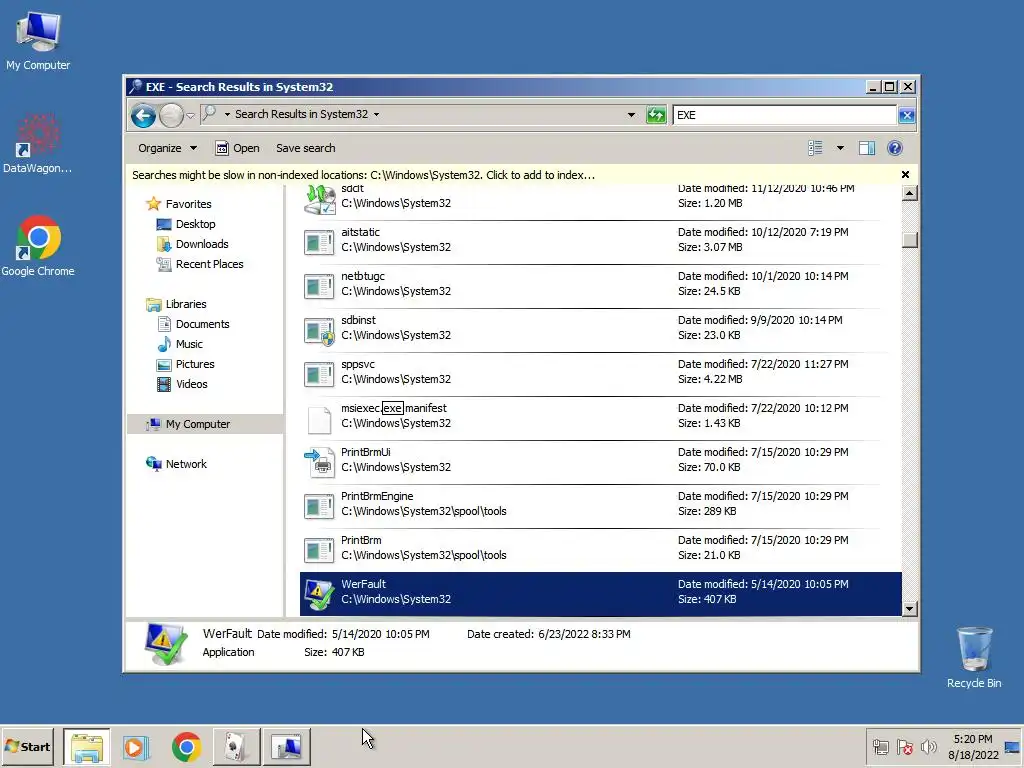Click the netbtugc file name
1024x768 pixels.
pos(362,276)
